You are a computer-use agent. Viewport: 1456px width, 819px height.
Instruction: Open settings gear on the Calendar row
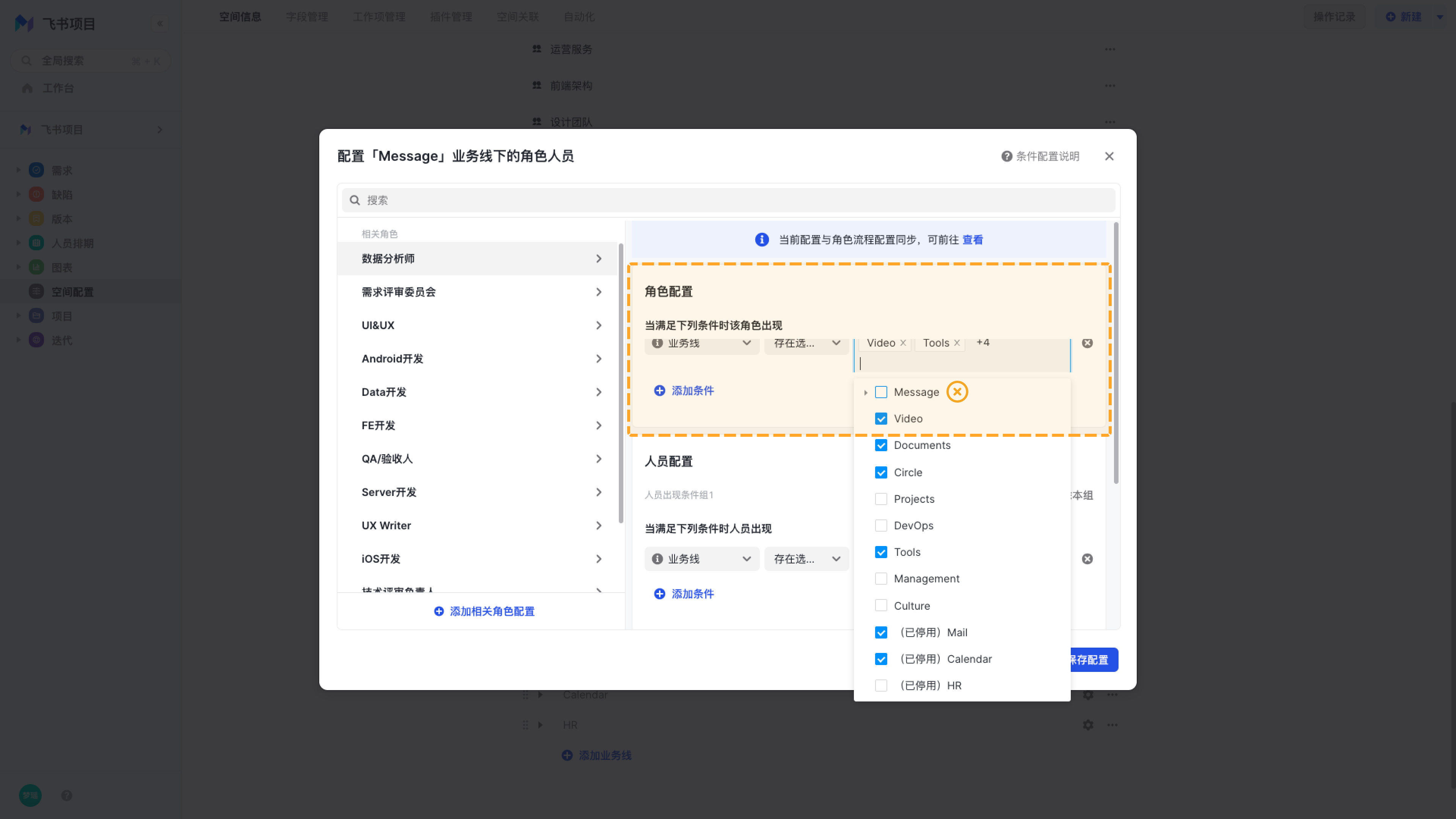tap(1088, 695)
